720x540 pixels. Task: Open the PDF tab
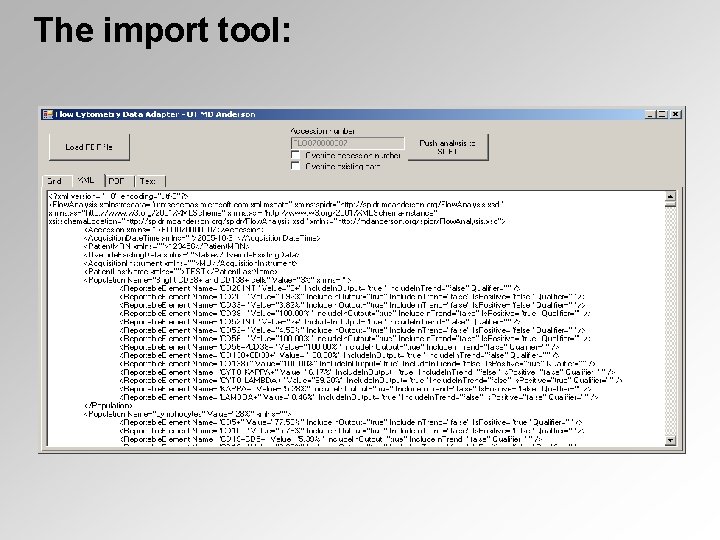click(x=118, y=181)
